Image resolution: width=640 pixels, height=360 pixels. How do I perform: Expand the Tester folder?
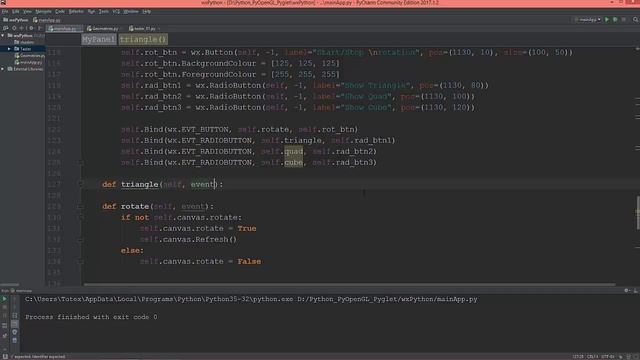click(x=9, y=49)
